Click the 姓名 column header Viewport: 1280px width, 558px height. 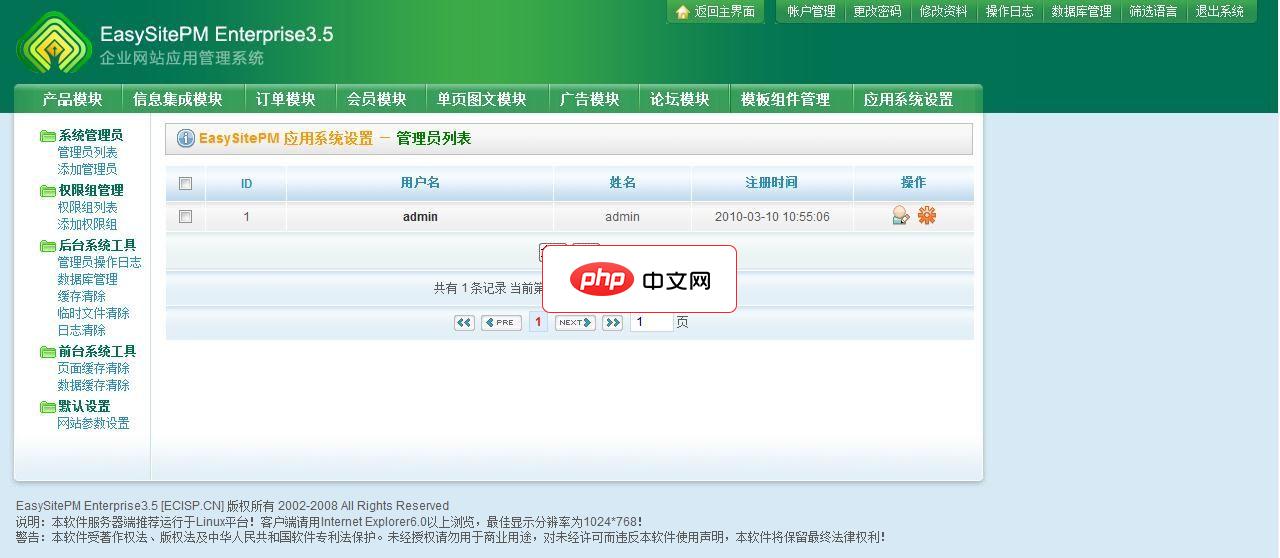point(622,183)
